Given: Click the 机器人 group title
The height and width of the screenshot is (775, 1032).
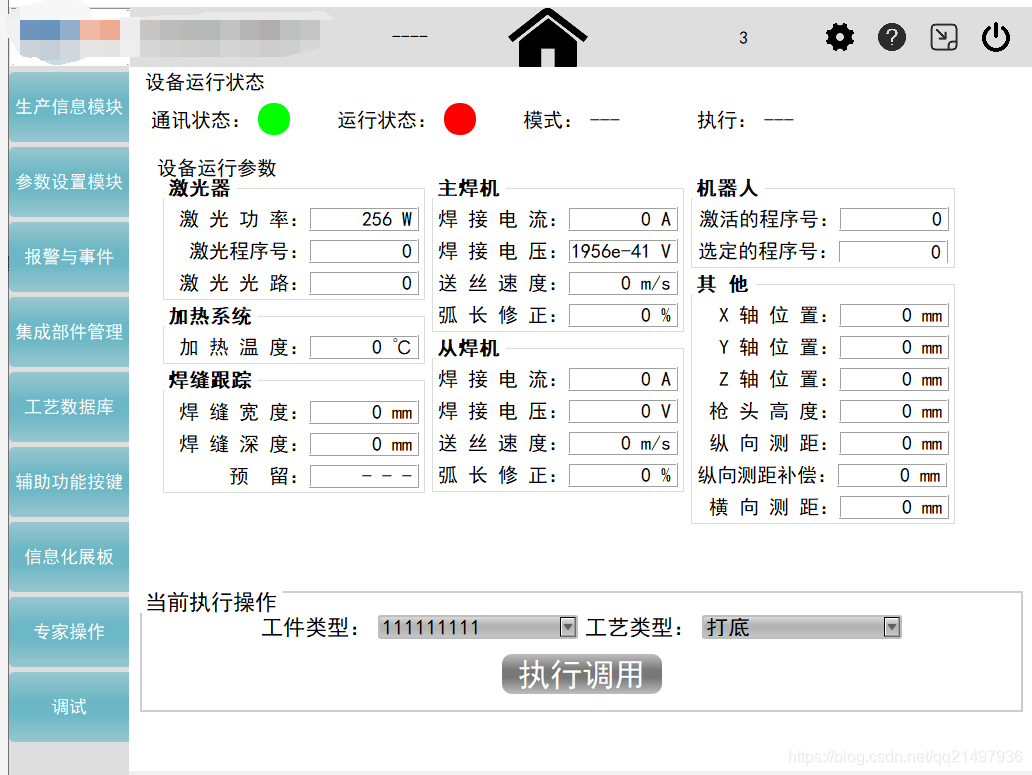Looking at the screenshot, I should click(727, 188).
